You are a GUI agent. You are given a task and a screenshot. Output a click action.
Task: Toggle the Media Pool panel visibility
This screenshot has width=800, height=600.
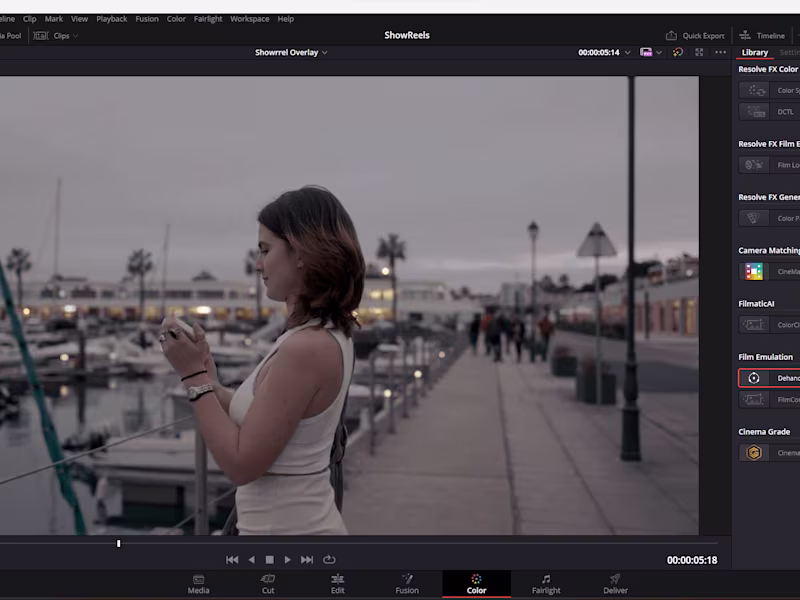tap(10, 35)
